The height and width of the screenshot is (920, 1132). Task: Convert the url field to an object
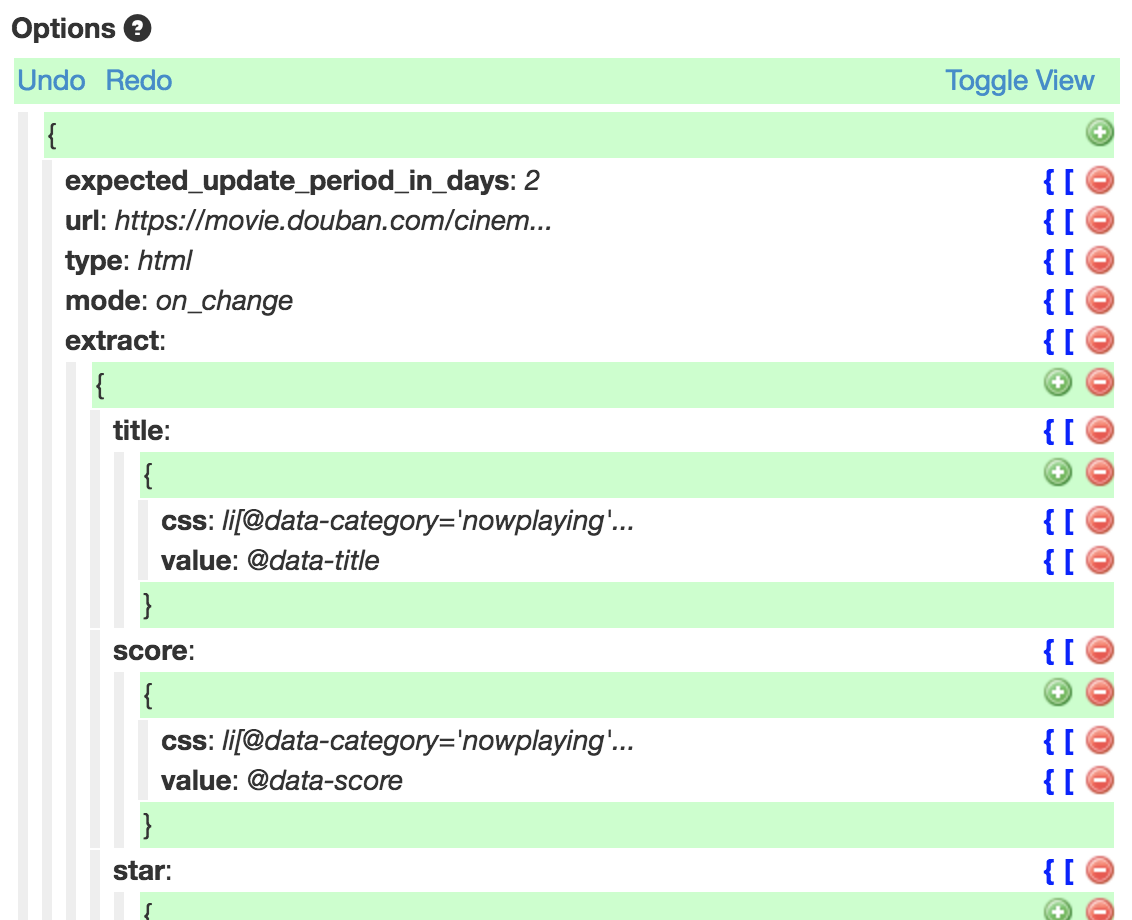tap(1049, 221)
